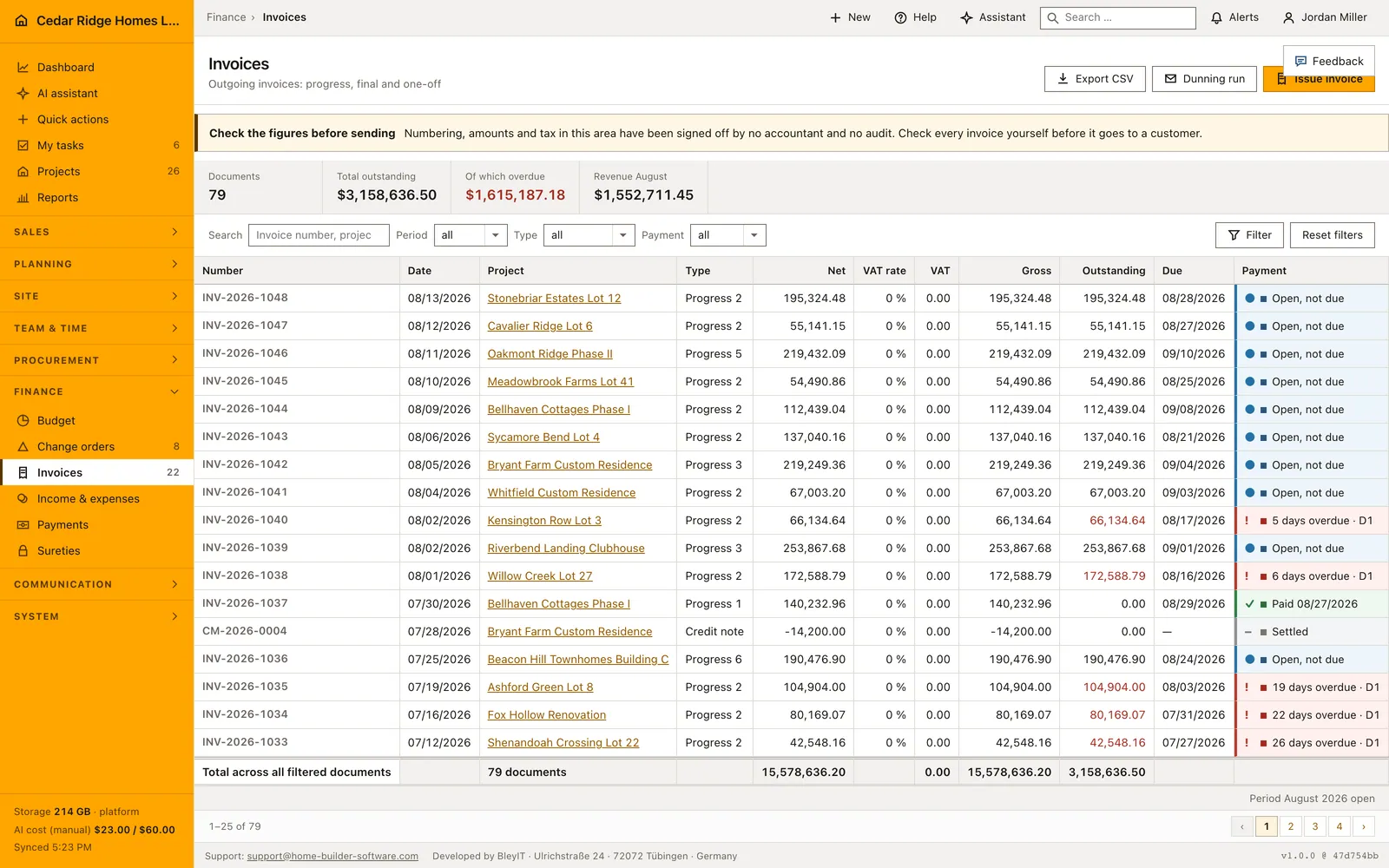Click credit note CM-2026-0004
Image resolution: width=1389 pixels, height=868 pixels.
click(244, 631)
